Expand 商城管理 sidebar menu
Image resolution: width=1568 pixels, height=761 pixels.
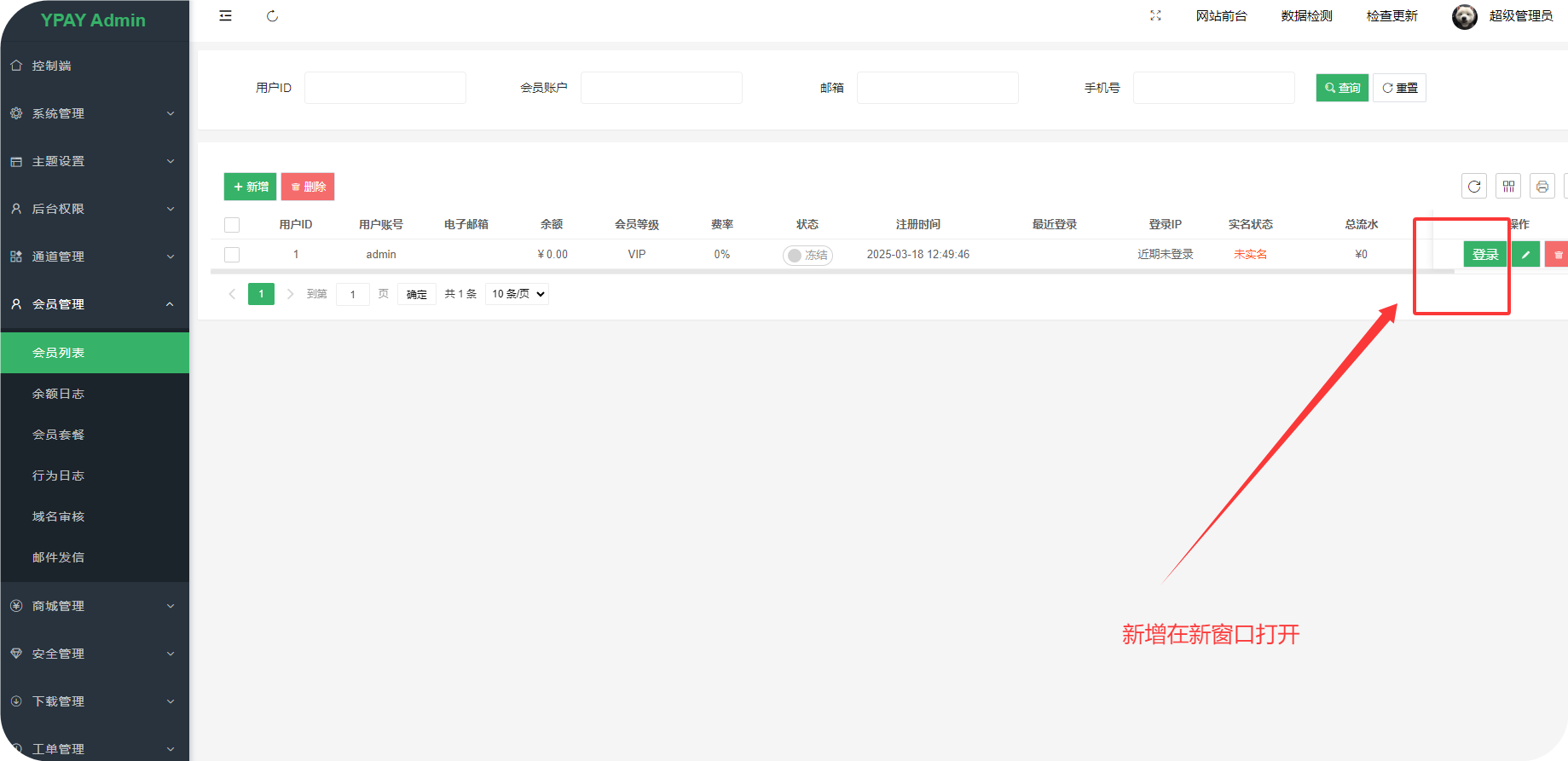tap(95, 606)
